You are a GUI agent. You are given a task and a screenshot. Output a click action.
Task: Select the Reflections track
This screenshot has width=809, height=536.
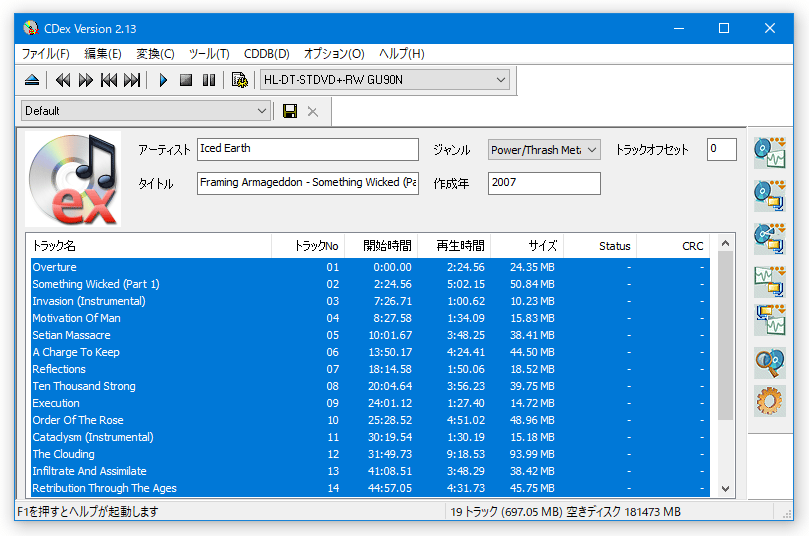click(370, 369)
